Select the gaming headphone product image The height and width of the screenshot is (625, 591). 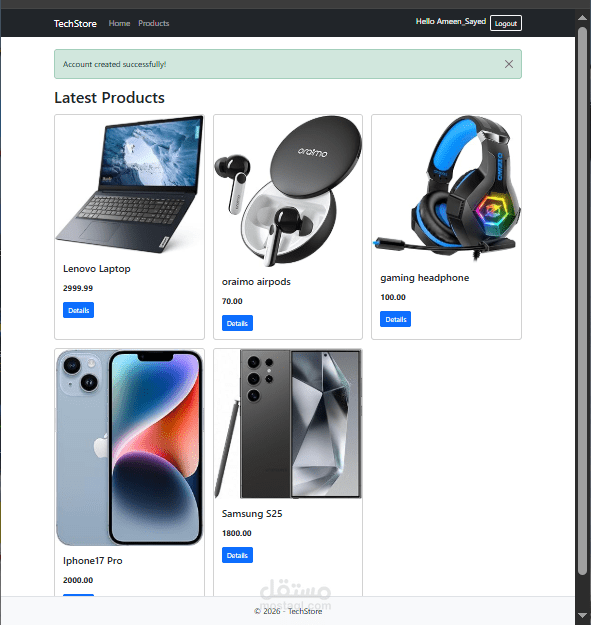tap(446, 189)
